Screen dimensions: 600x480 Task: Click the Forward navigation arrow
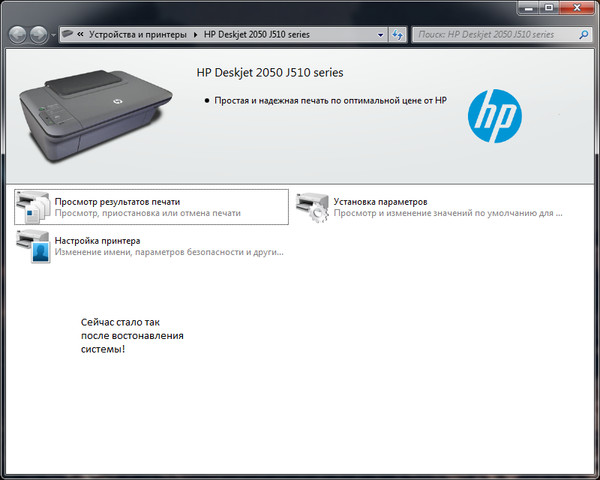pyautogui.click(x=39, y=35)
